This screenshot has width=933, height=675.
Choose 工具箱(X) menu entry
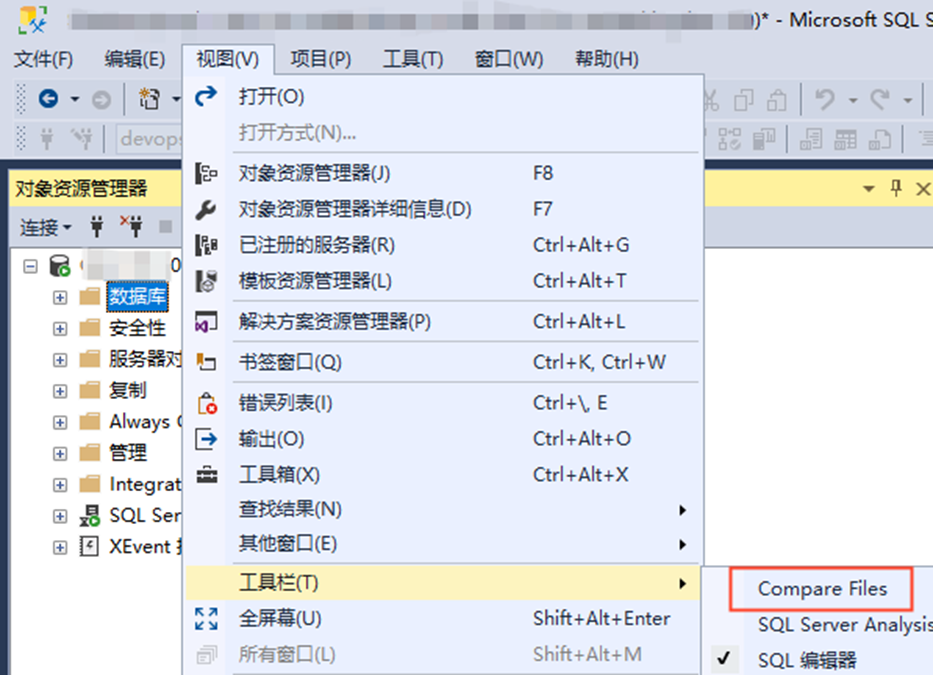coord(443,475)
